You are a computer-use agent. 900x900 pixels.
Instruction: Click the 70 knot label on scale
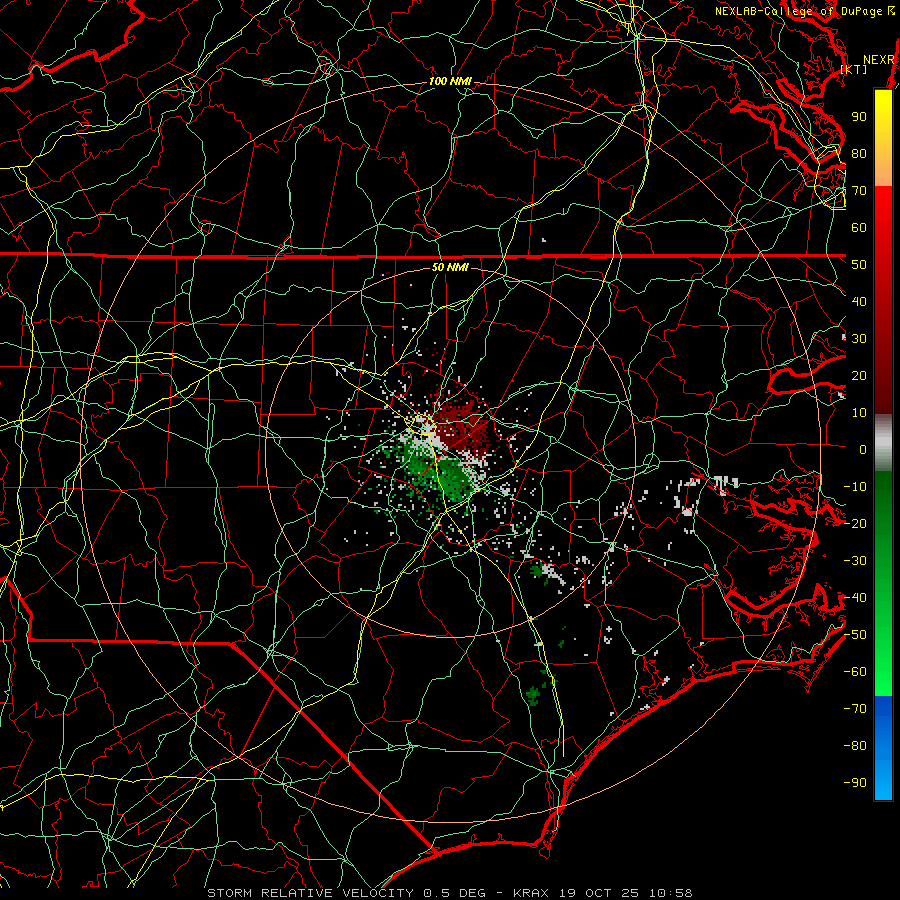(x=859, y=191)
